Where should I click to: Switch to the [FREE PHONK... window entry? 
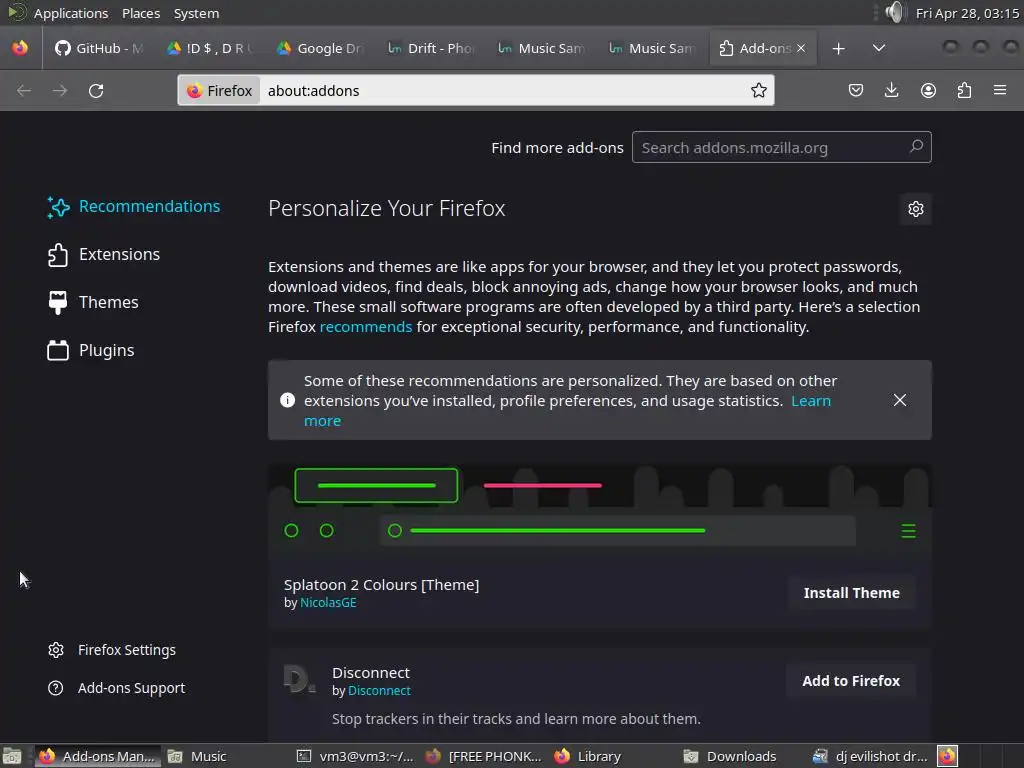[x=484, y=756]
